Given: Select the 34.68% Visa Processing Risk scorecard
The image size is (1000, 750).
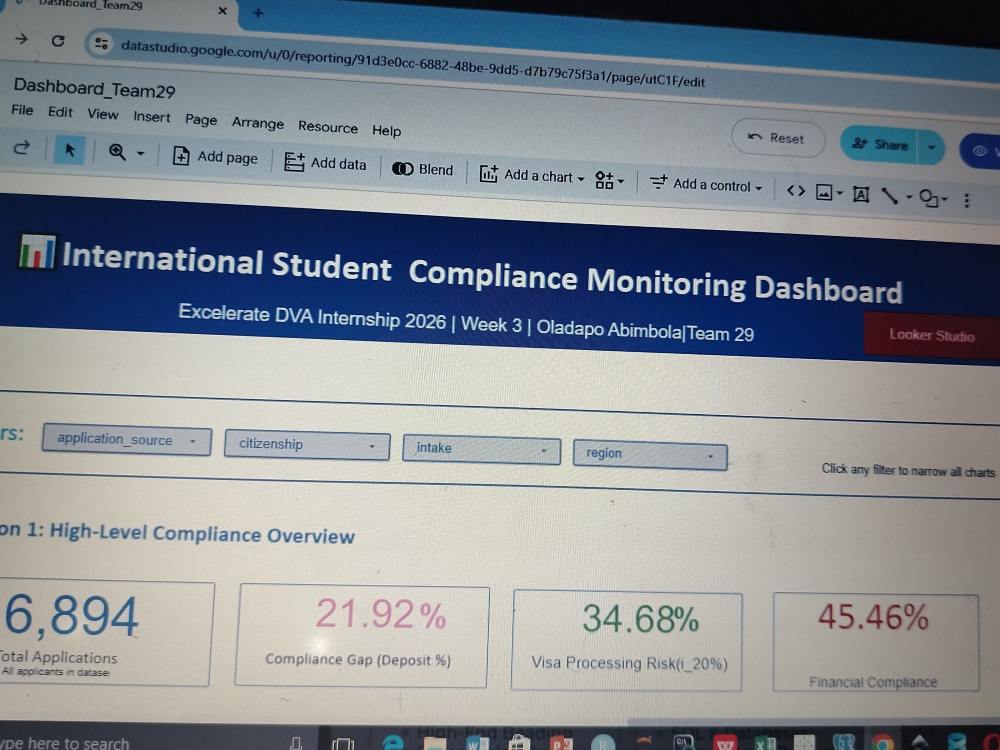Looking at the screenshot, I should 627,640.
